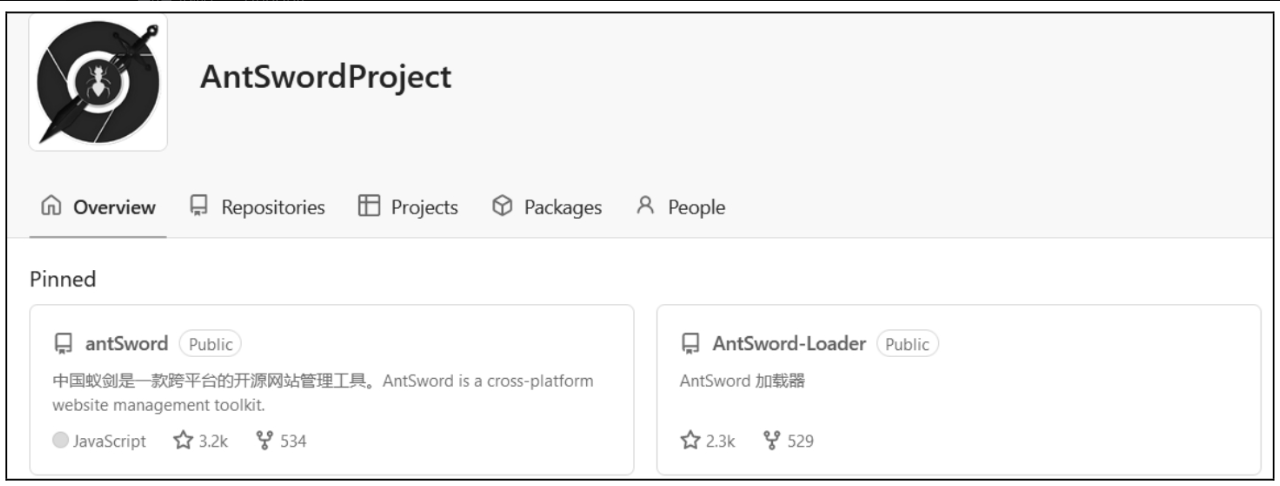The image size is (1280, 486).
Task: Click the AntSwordProject organization name heading
Action: 325,77
